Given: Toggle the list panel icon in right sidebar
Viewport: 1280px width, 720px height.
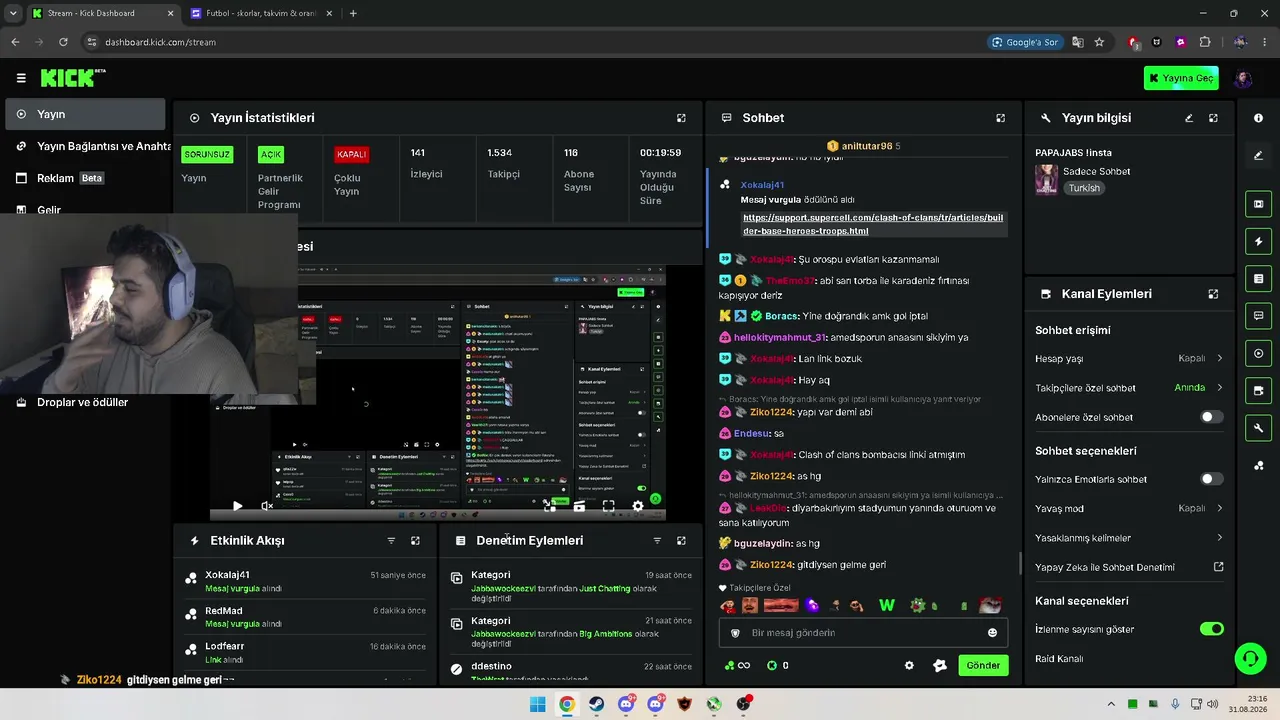Looking at the screenshot, I should pos(1258,278).
